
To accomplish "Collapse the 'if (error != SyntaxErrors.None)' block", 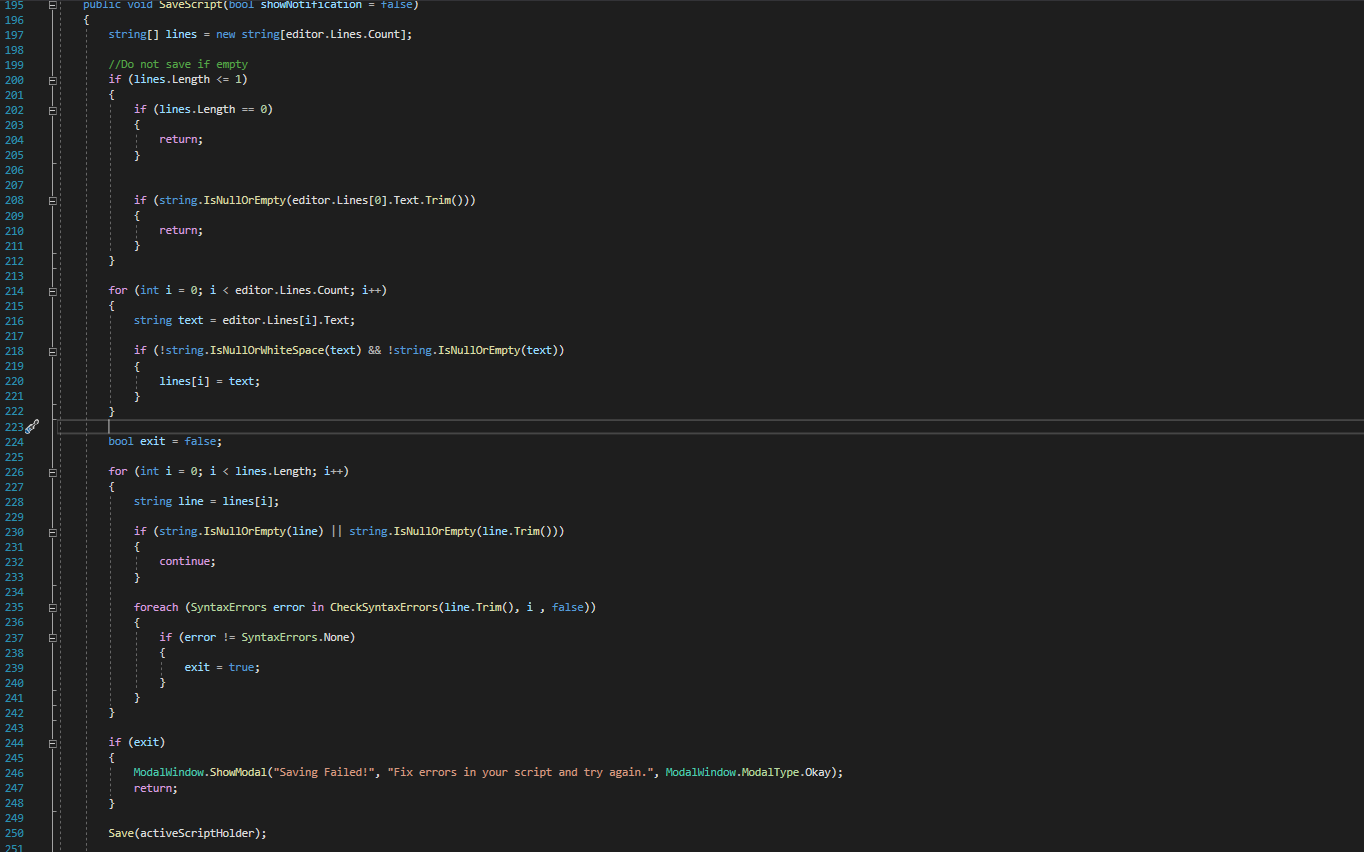I will click(51, 637).
